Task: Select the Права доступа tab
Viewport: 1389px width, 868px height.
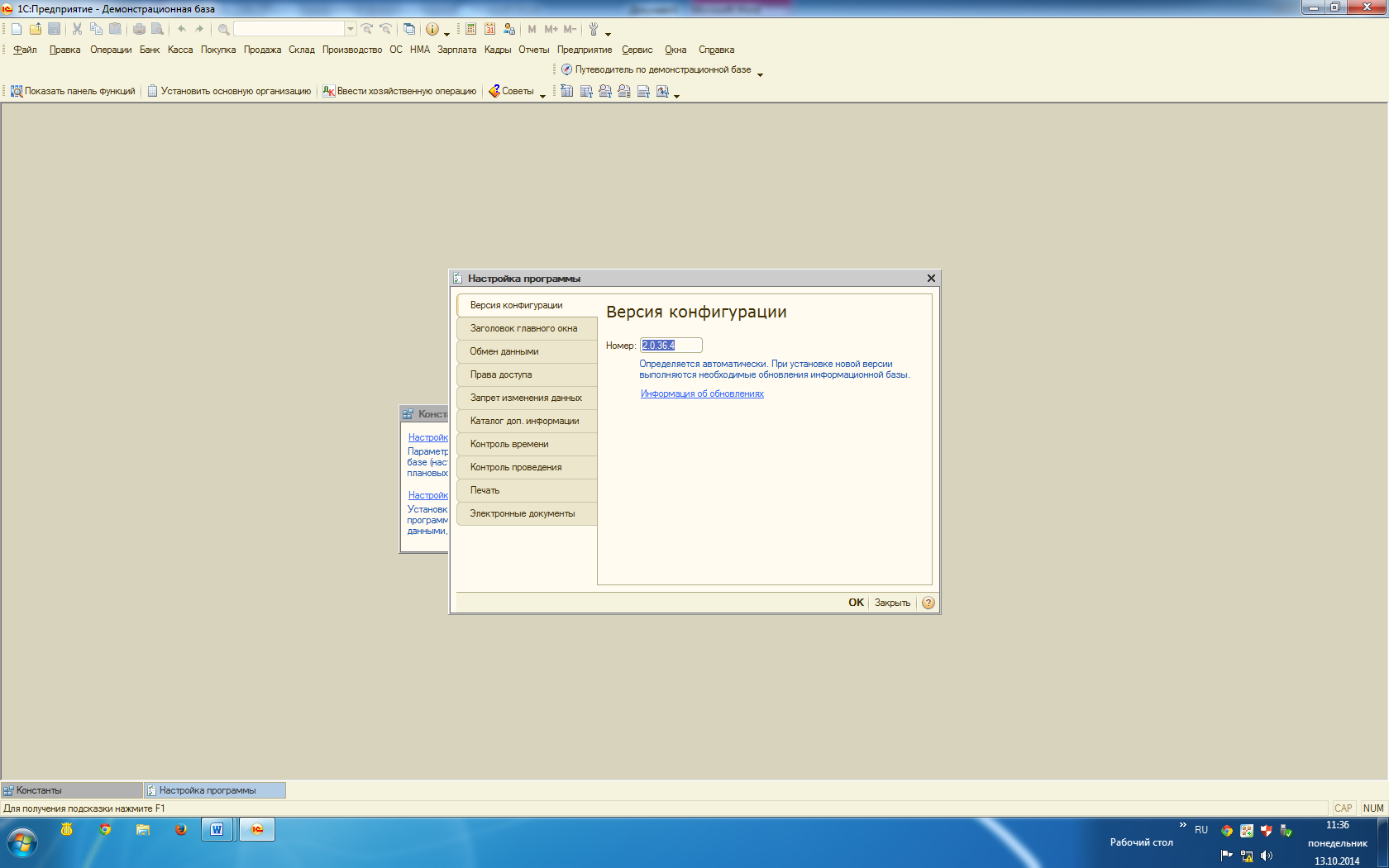Action: (527, 374)
